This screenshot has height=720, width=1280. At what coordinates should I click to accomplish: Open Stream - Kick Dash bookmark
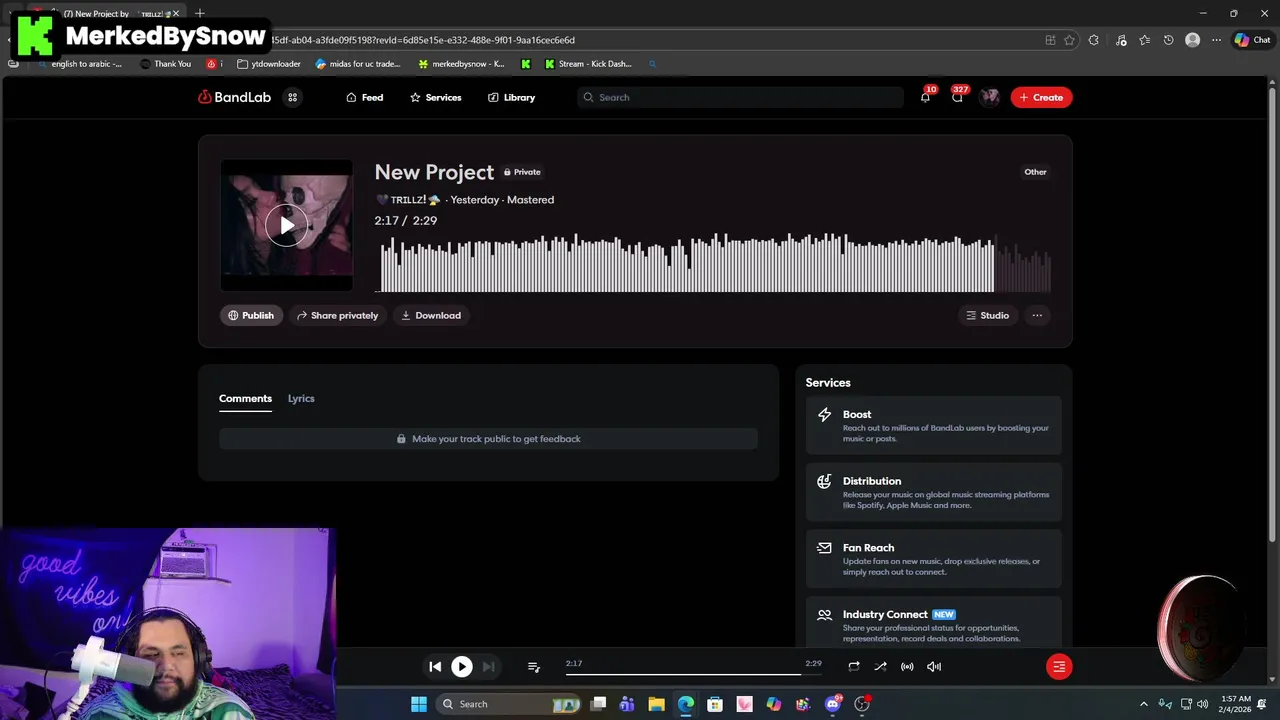point(588,64)
